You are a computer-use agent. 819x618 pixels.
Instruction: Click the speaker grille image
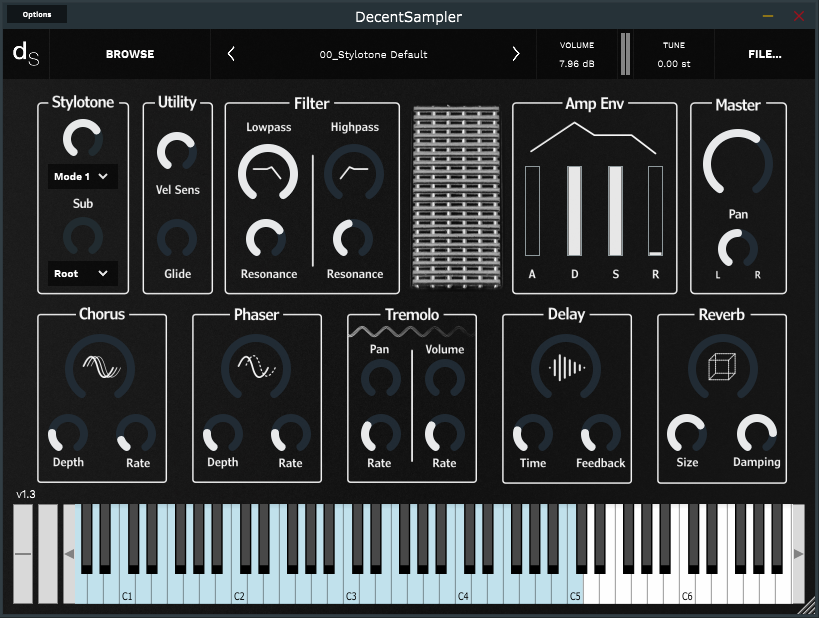coord(456,197)
